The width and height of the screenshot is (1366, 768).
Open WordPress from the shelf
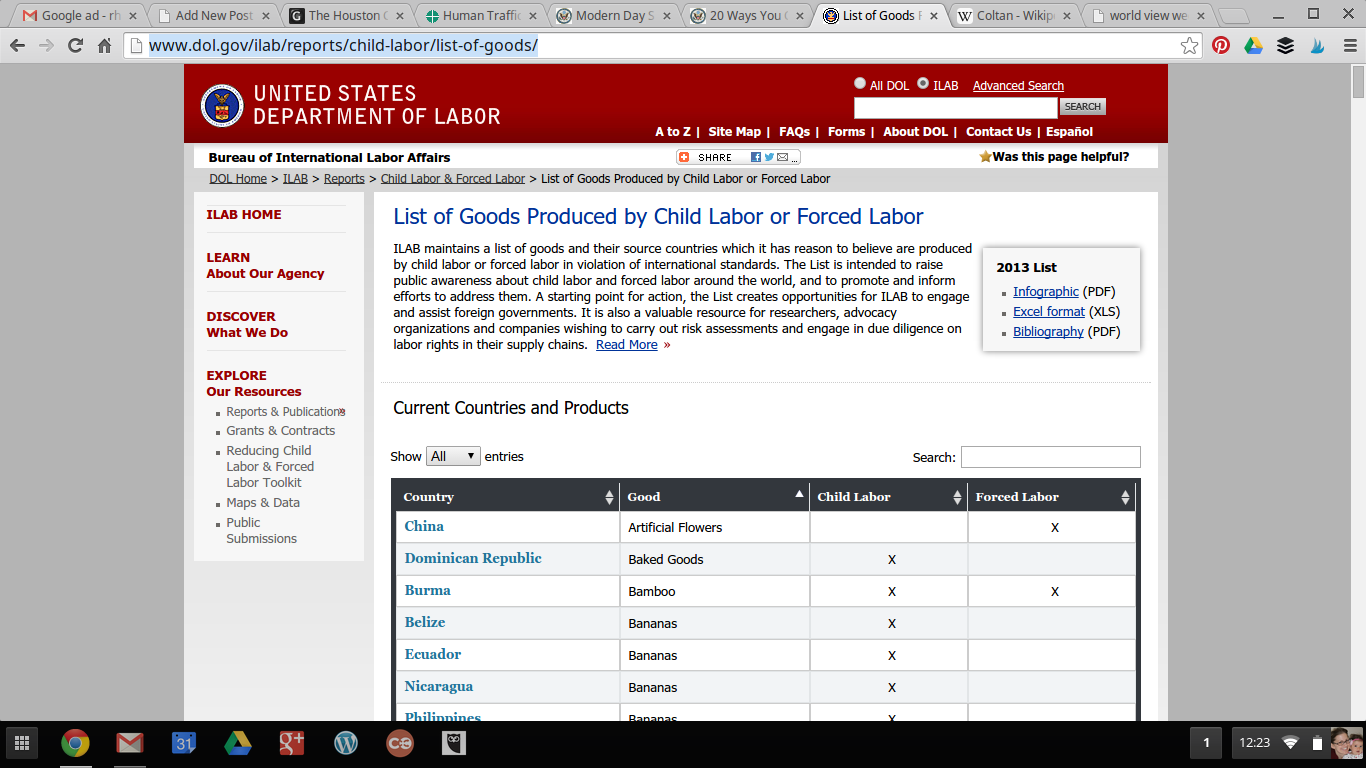click(x=346, y=743)
